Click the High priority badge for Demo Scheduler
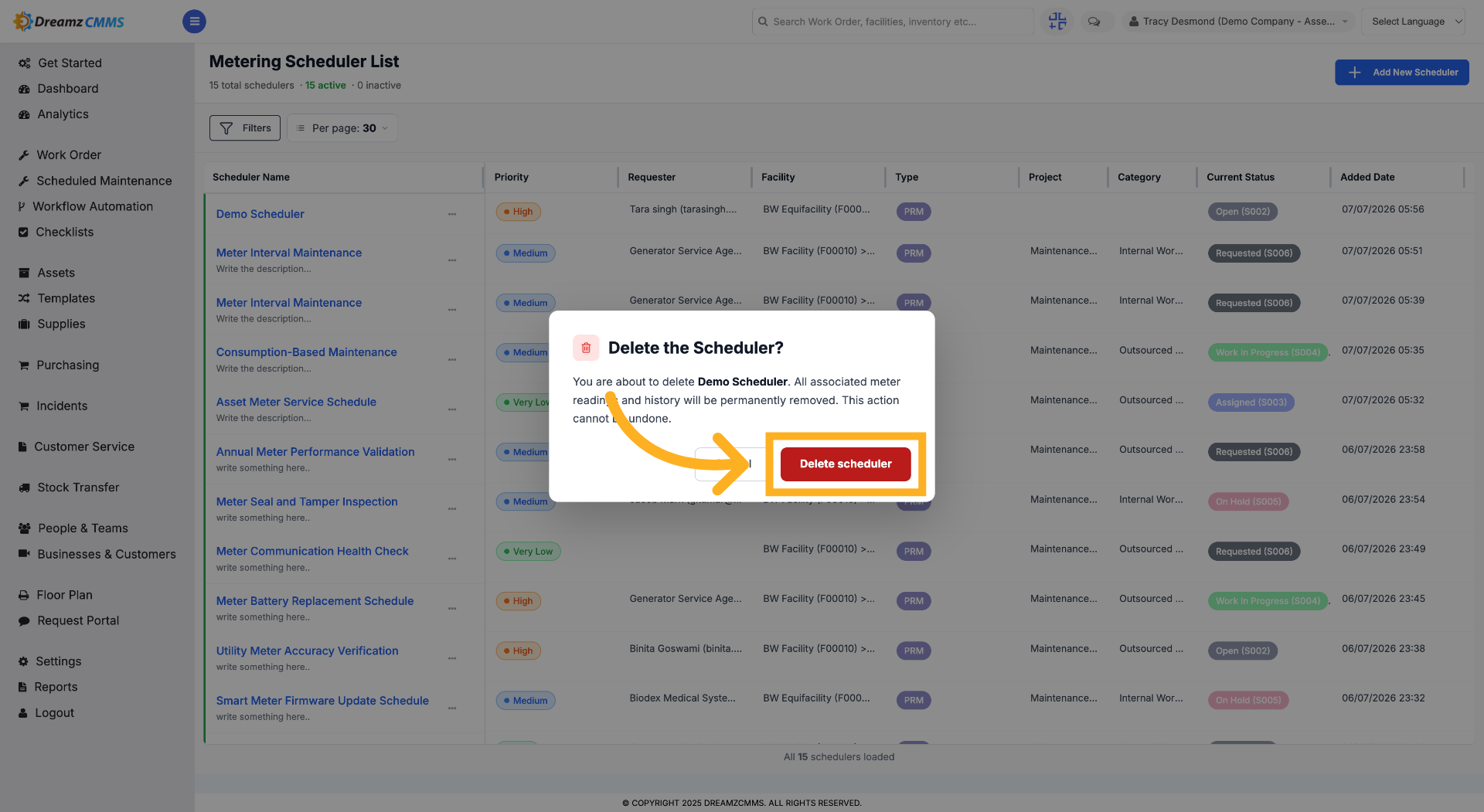 click(518, 212)
